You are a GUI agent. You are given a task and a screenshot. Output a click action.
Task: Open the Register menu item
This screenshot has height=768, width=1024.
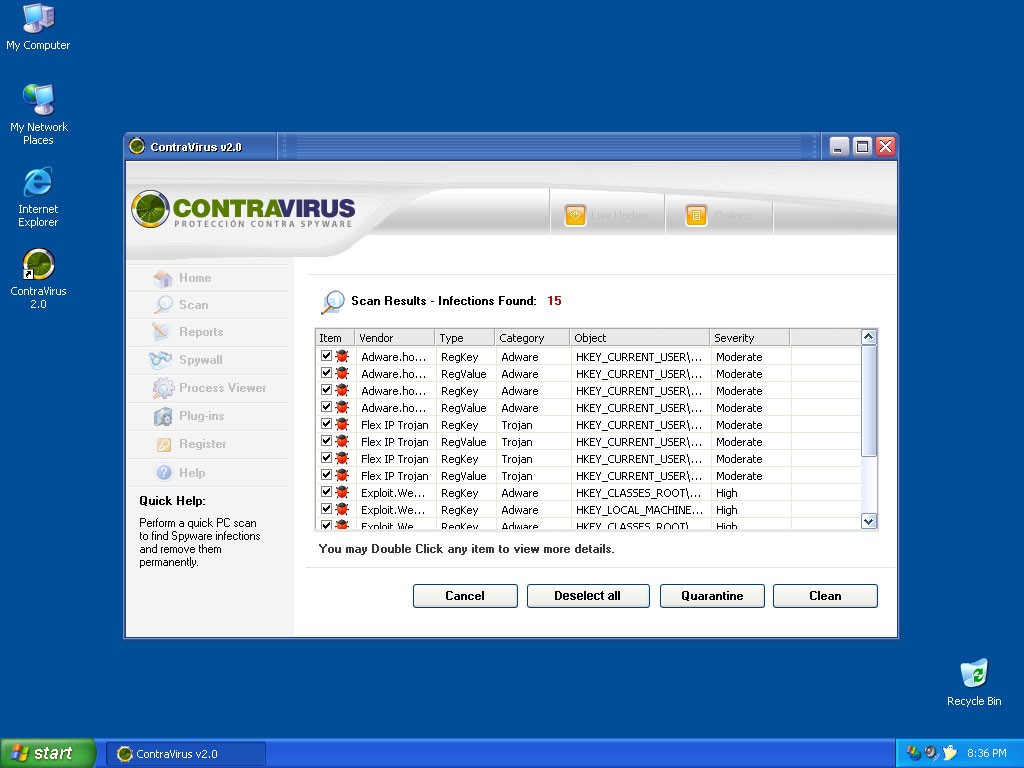[x=203, y=444]
